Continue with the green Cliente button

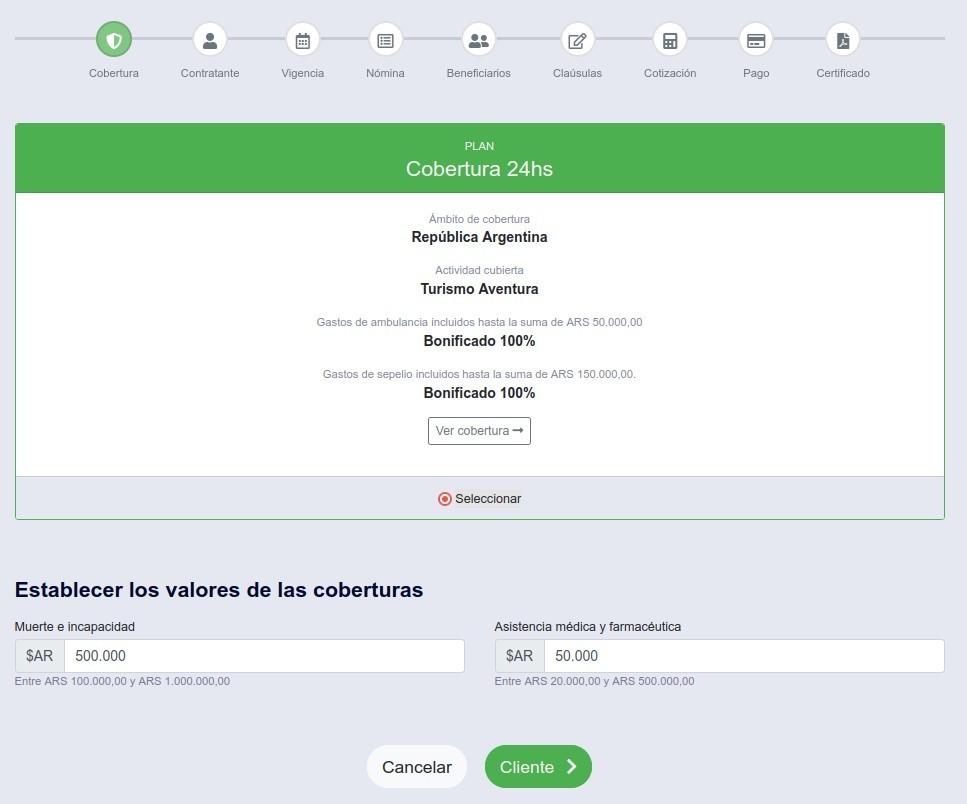click(x=538, y=767)
